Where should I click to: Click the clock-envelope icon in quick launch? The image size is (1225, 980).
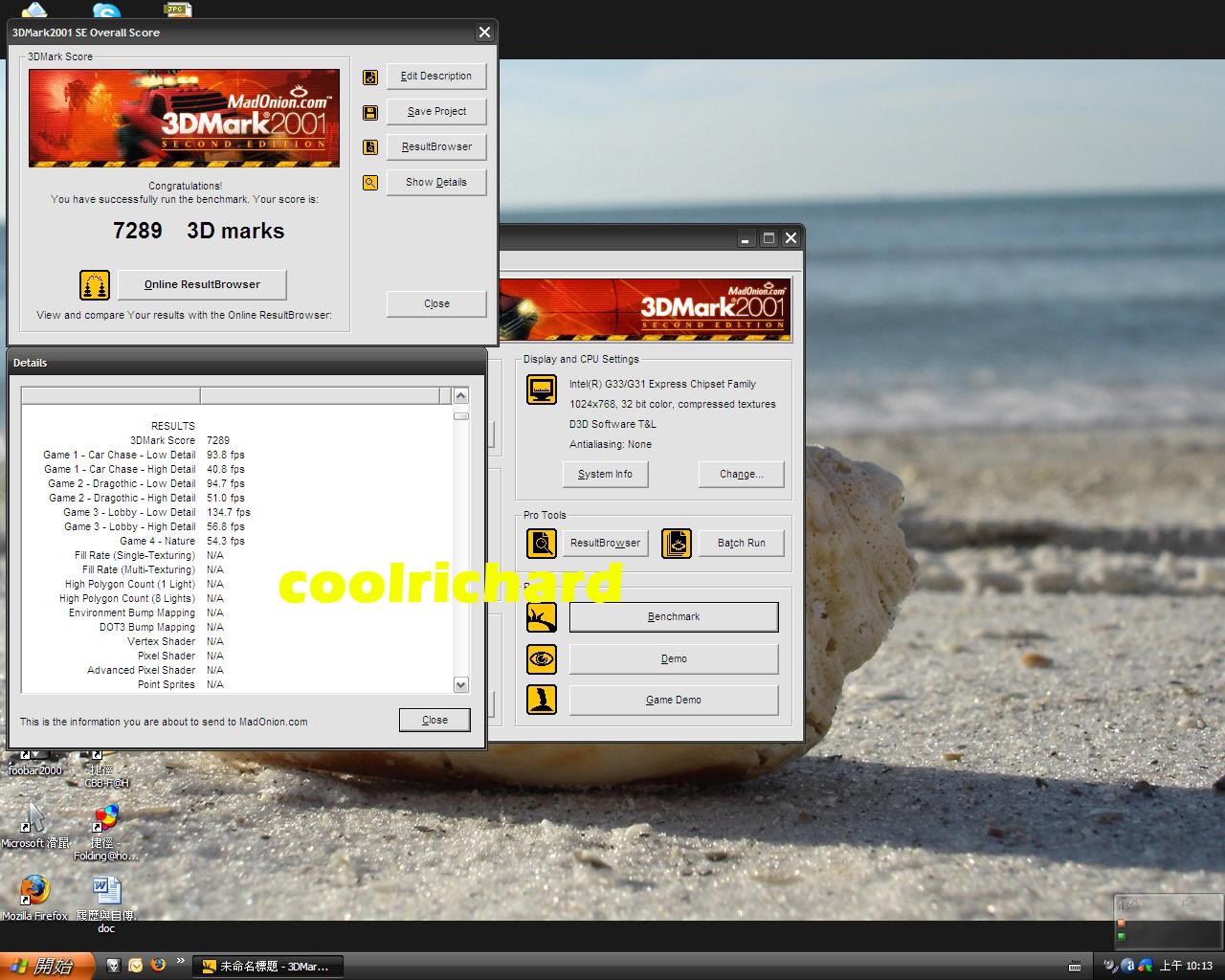(x=136, y=966)
